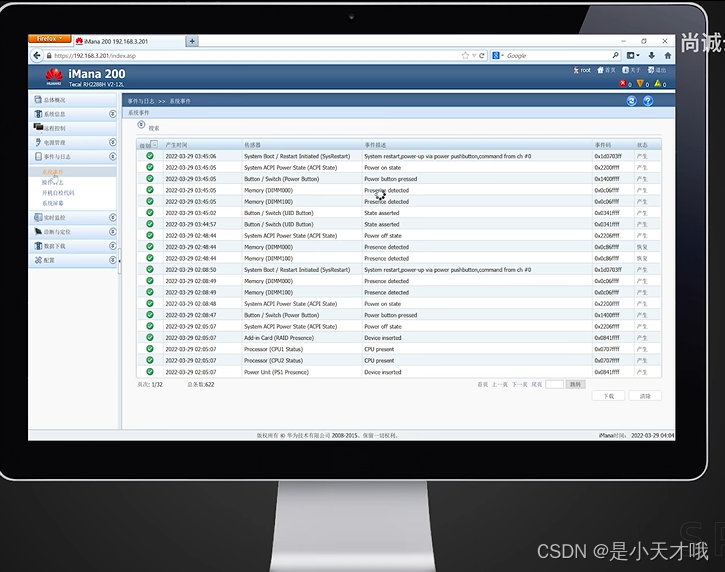Expand the 配置 configuration section
This screenshot has width=725, height=572.
(x=112, y=260)
